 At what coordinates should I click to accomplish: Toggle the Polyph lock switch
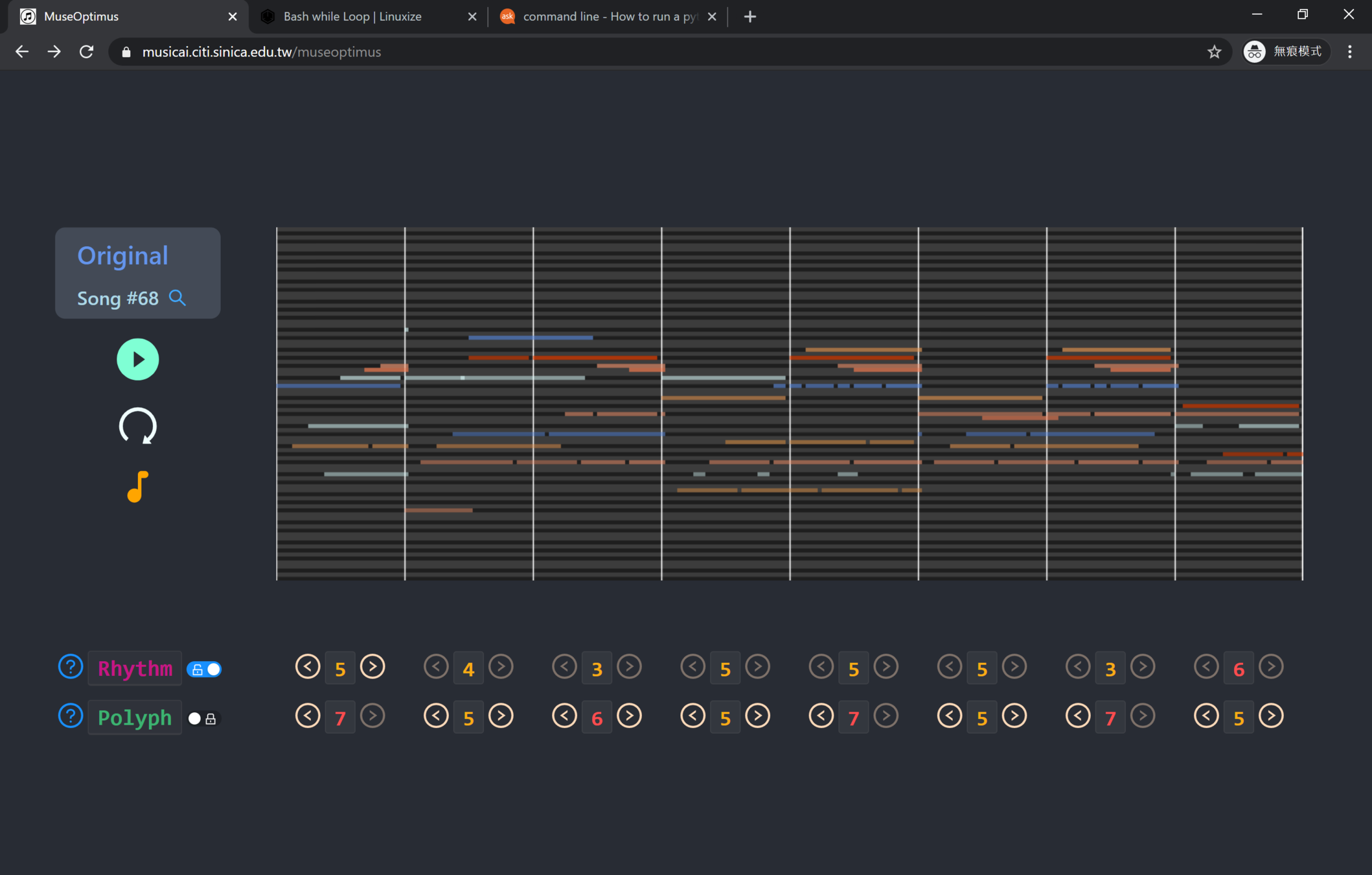(202, 718)
